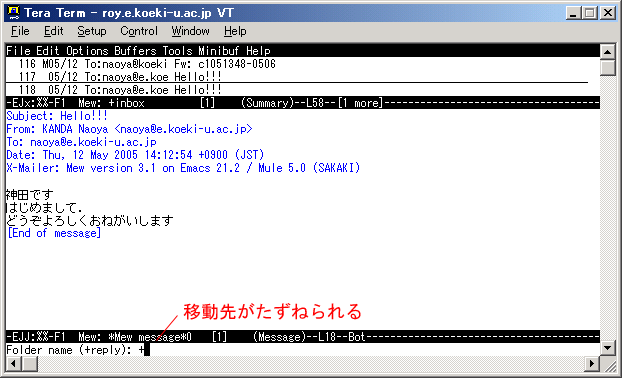
Task: Open the Edit menu in Tera Term
Action: click(54, 31)
